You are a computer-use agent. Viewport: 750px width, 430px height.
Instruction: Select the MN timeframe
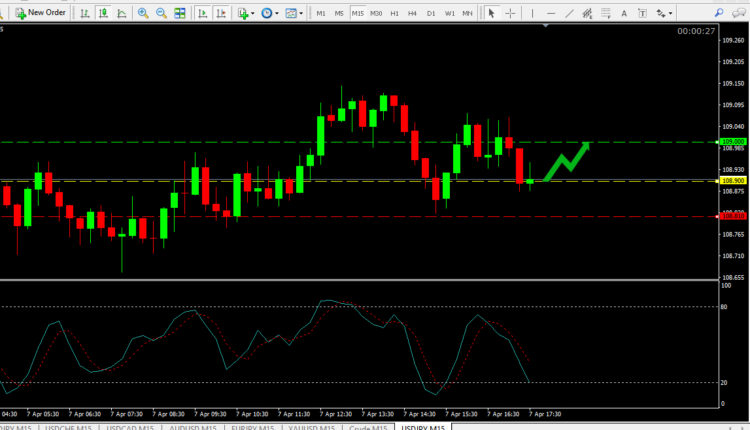467,13
